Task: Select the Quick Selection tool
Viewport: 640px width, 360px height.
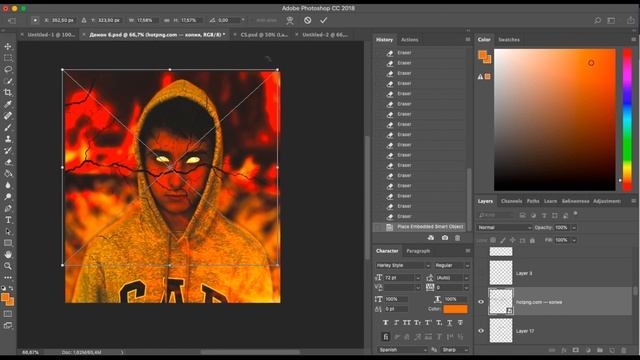Action: [8, 81]
